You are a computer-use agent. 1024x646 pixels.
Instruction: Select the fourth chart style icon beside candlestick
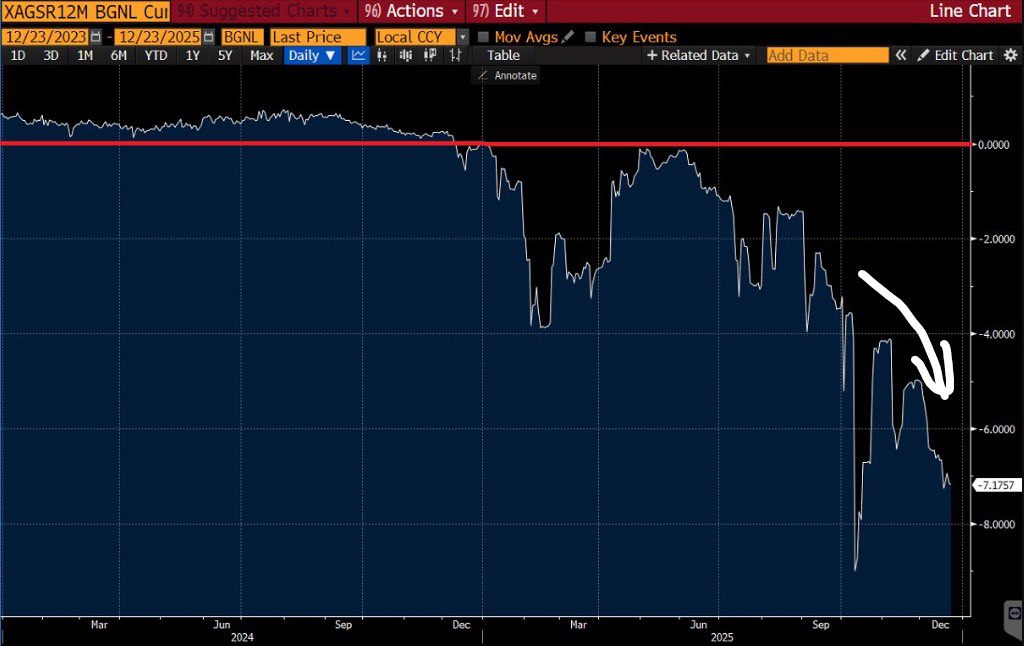pyautogui.click(x=430, y=56)
